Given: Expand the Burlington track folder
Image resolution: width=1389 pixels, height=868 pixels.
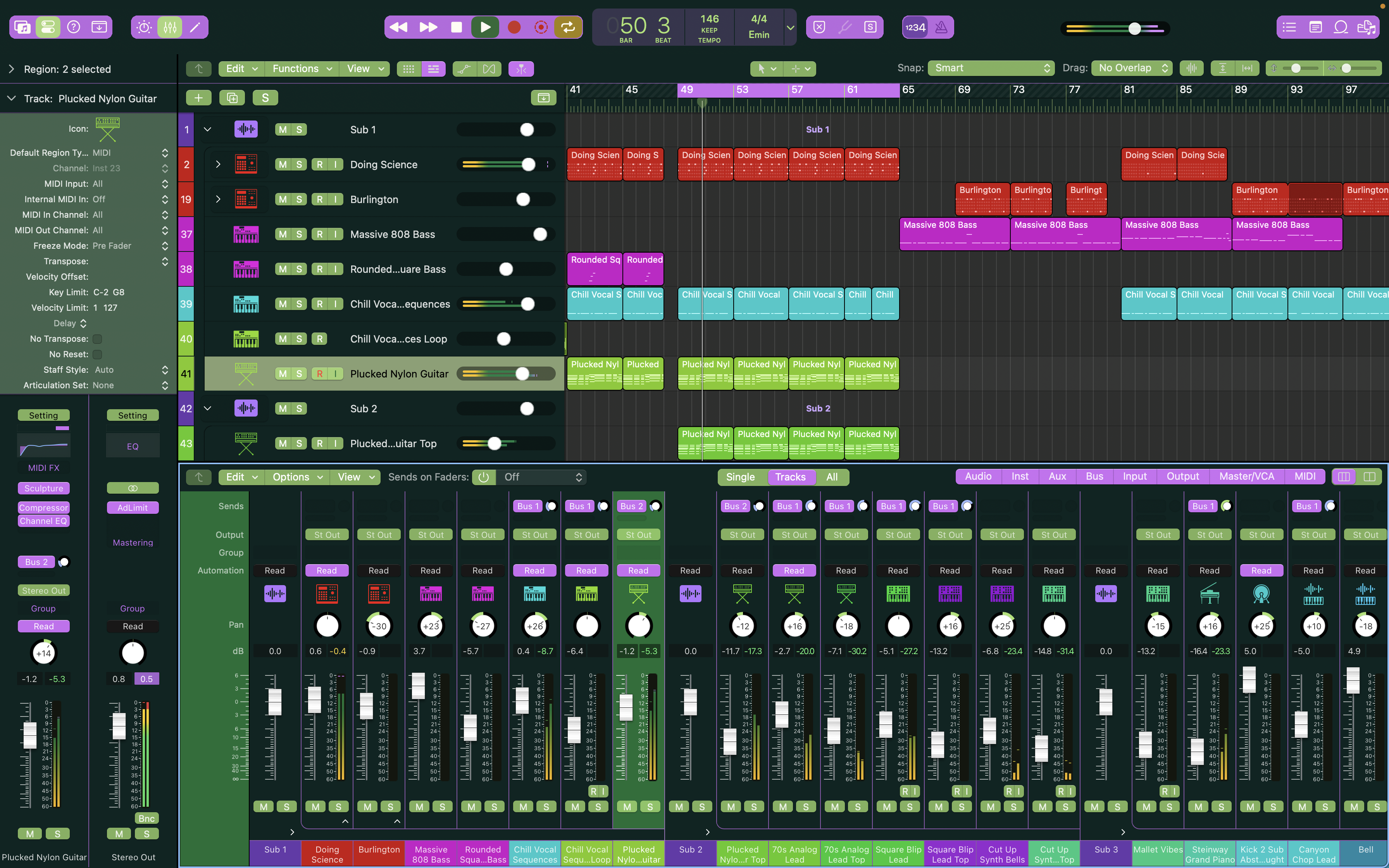Looking at the screenshot, I should tap(218, 199).
